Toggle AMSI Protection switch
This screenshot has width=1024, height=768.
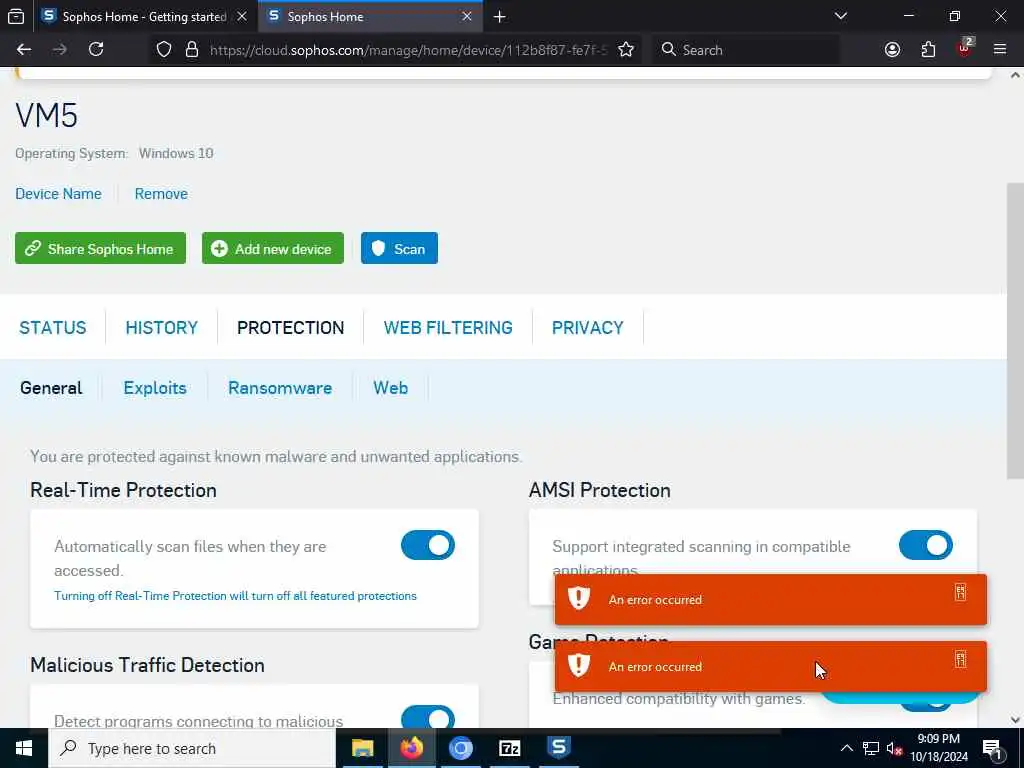click(x=925, y=545)
